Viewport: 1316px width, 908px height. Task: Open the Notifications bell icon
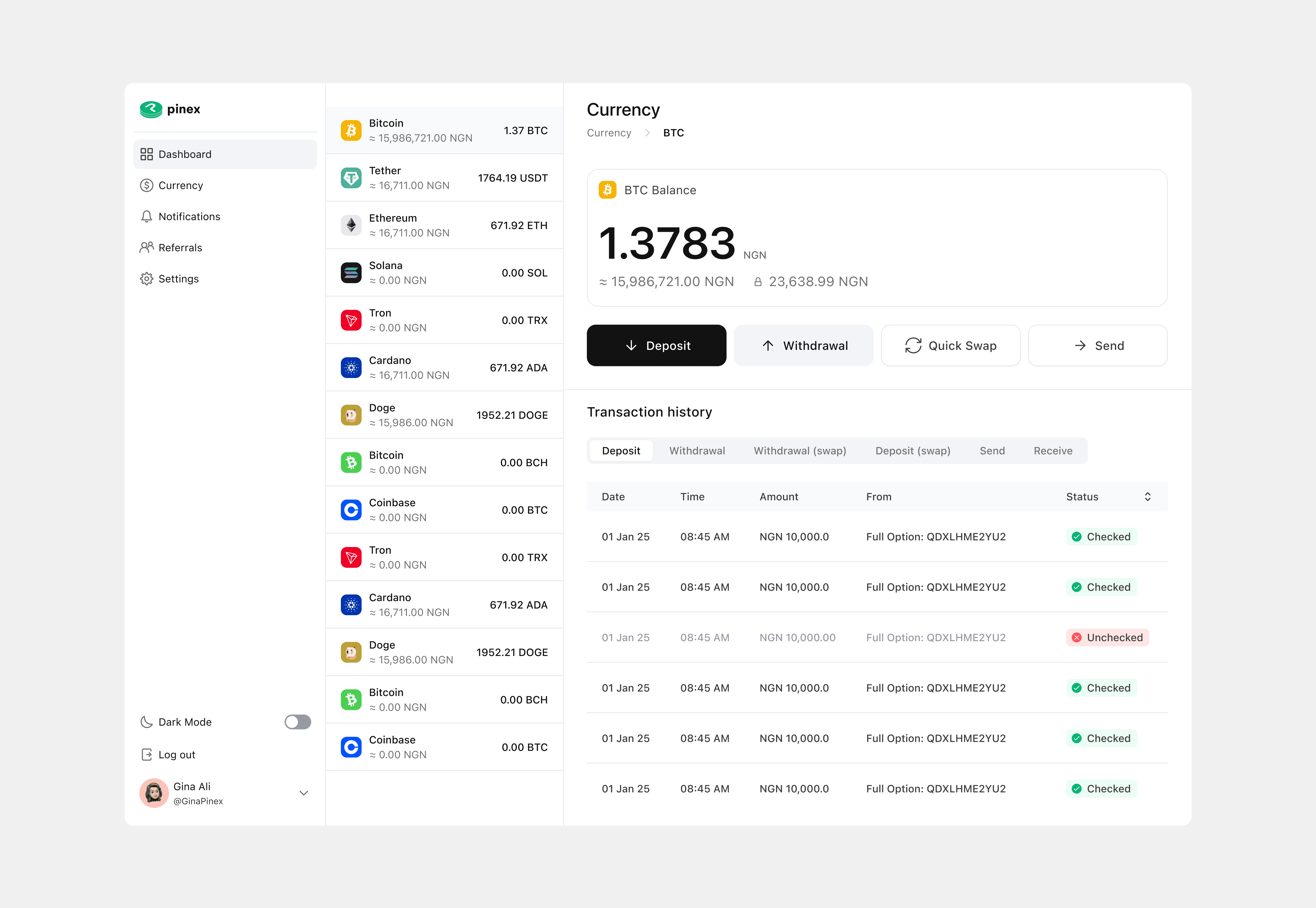(x=147, y=216)
